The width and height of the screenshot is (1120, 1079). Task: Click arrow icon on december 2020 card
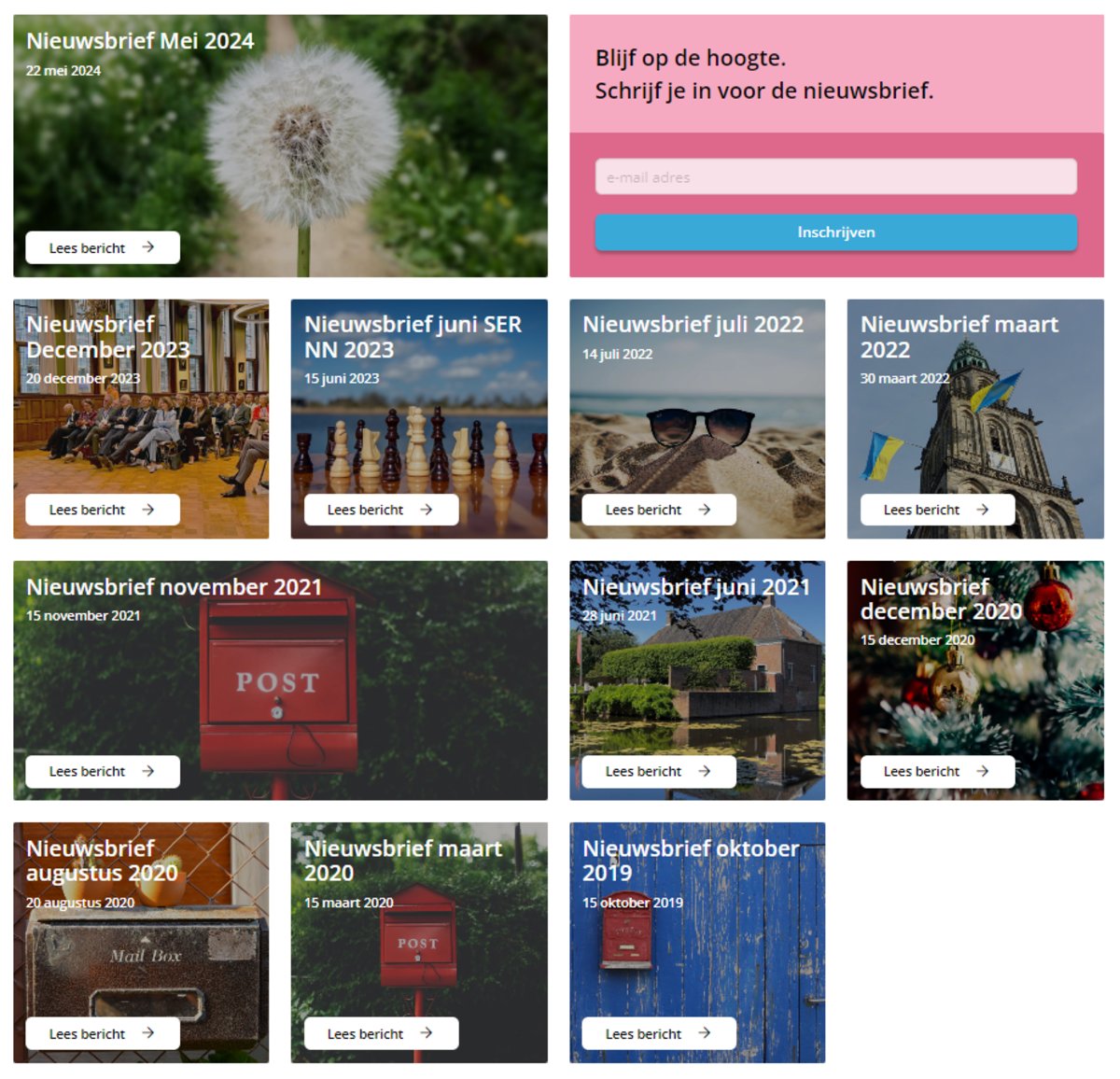point(983,771)
